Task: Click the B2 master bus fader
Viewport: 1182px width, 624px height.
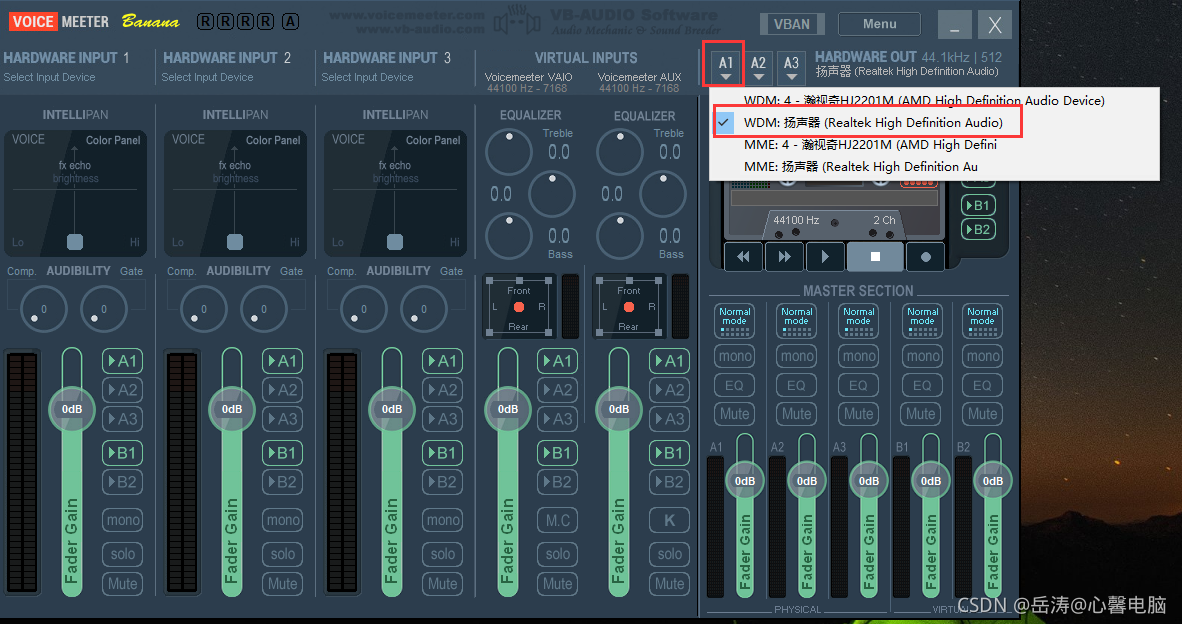Action: [x=993, y=481]
